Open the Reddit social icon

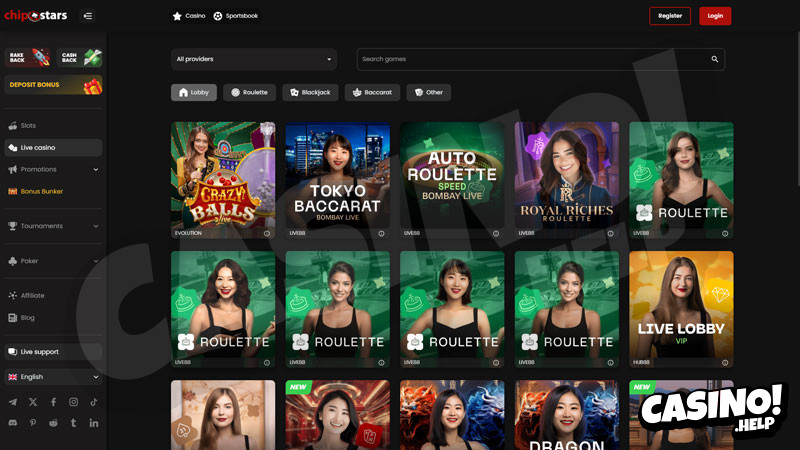[53, 423]
